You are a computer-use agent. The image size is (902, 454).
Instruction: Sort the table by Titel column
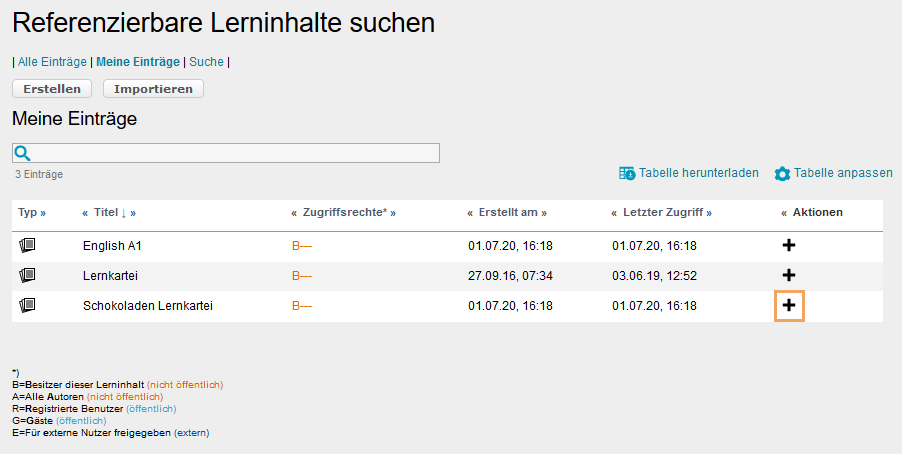pos(105,213)
